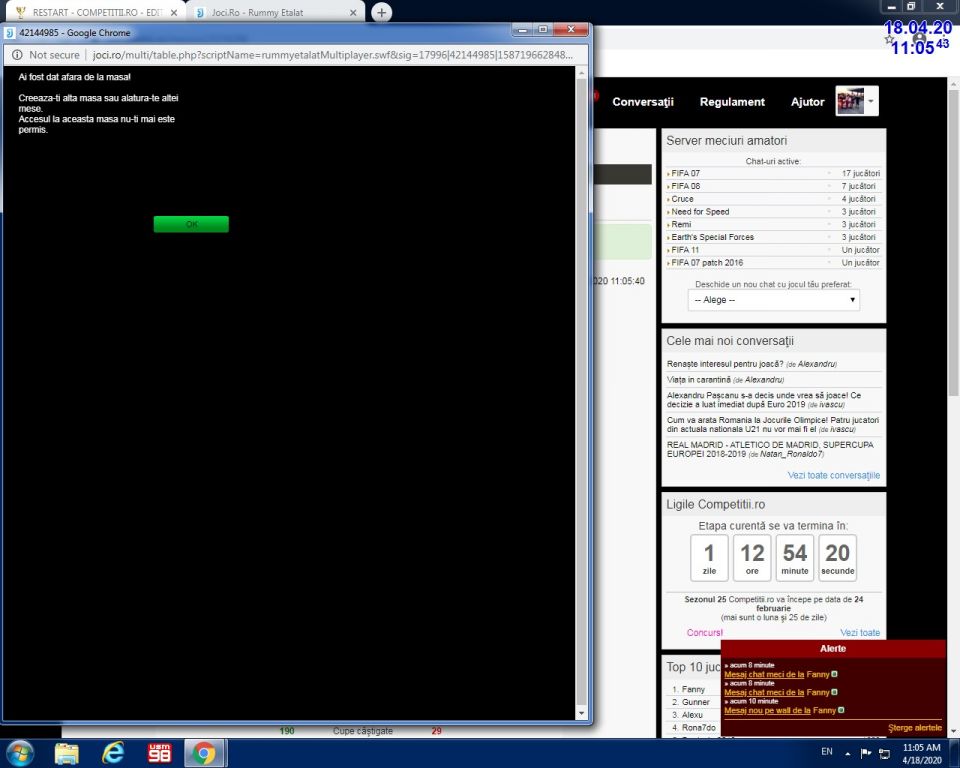Open the Windows Start menu
The image size is (960, 768).
point(20,752)
